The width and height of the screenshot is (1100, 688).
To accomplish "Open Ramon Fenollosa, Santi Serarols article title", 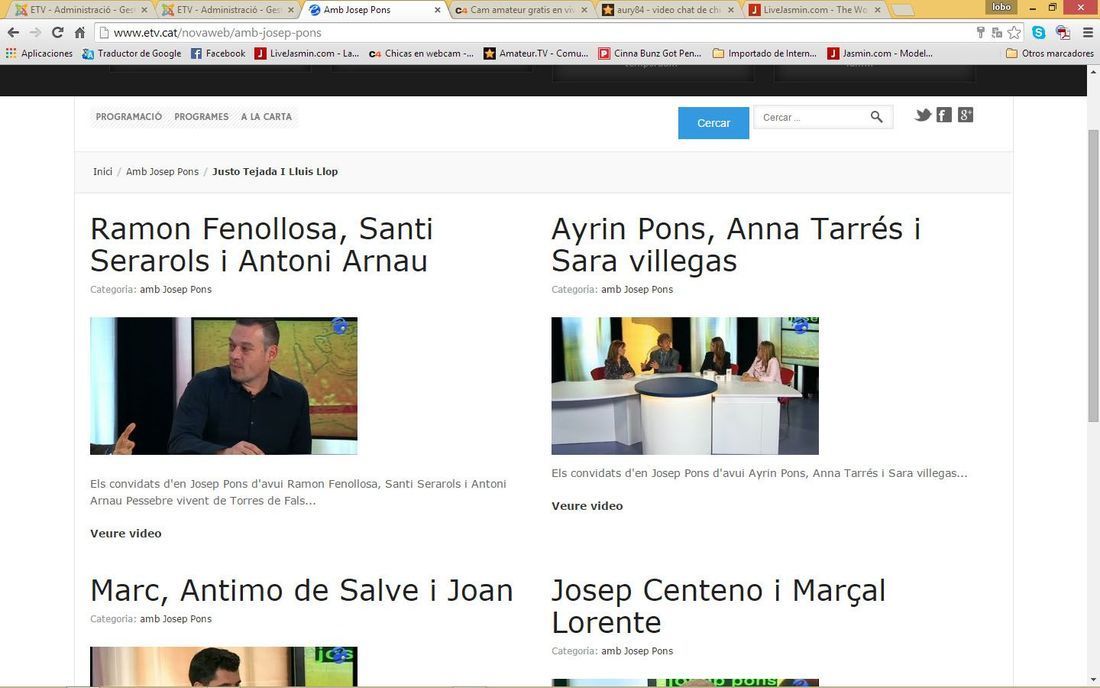I will 262,245.
